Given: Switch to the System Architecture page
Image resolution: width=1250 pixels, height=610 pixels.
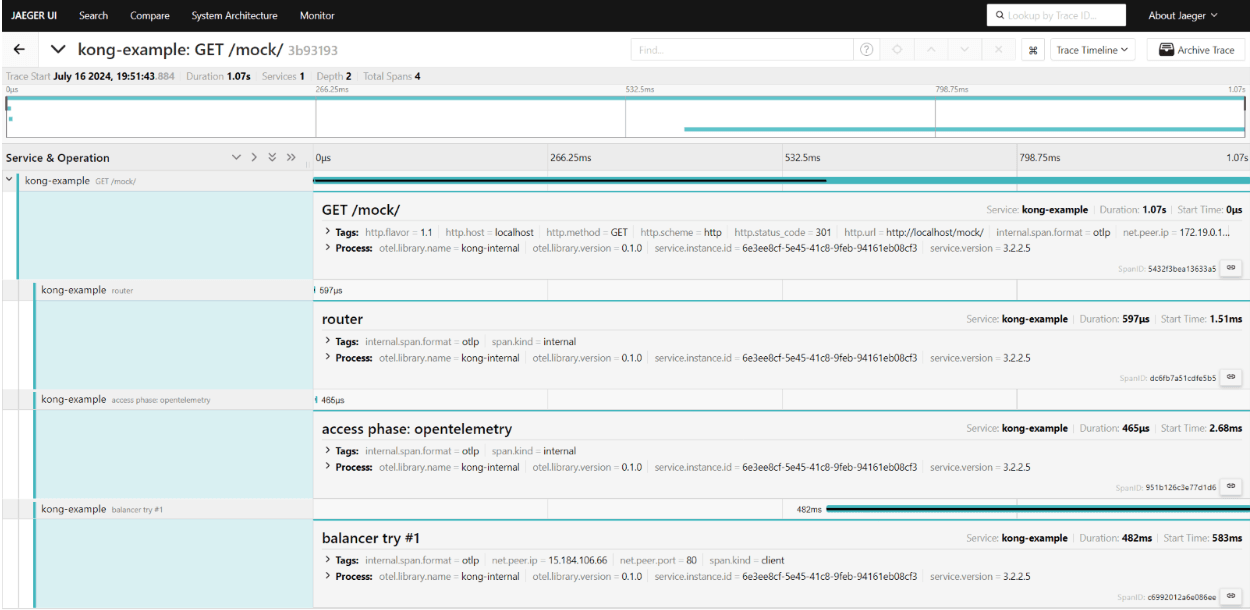Looking at the screenshot, I should coord(235,15).
